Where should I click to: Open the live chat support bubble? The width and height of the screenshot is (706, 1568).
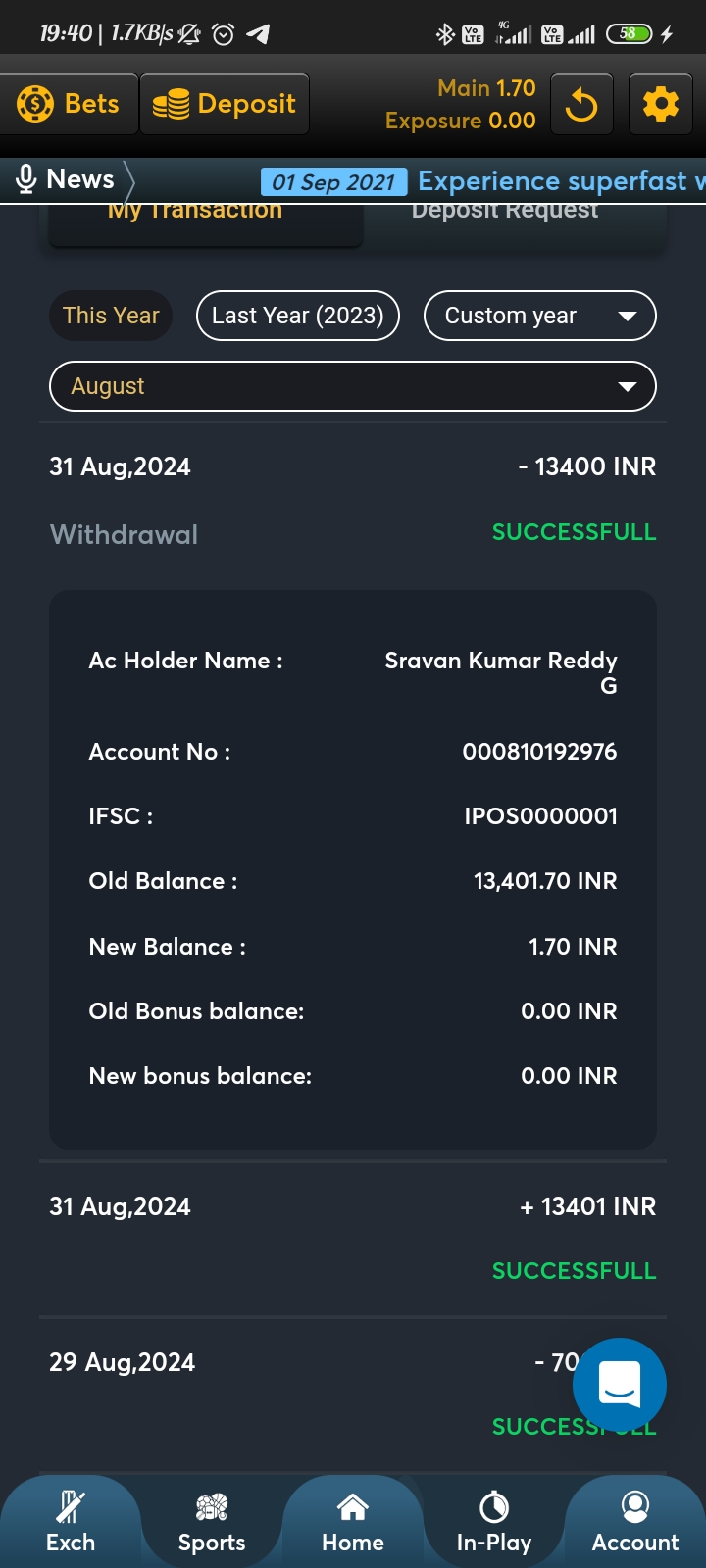pos(619,1385)
